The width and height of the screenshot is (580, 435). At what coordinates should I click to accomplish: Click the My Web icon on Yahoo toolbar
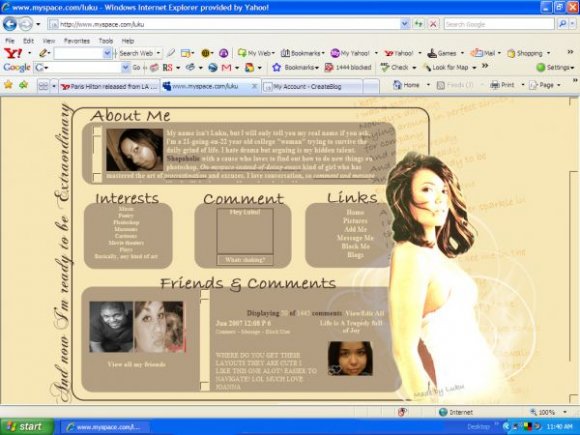click(242, 53)
